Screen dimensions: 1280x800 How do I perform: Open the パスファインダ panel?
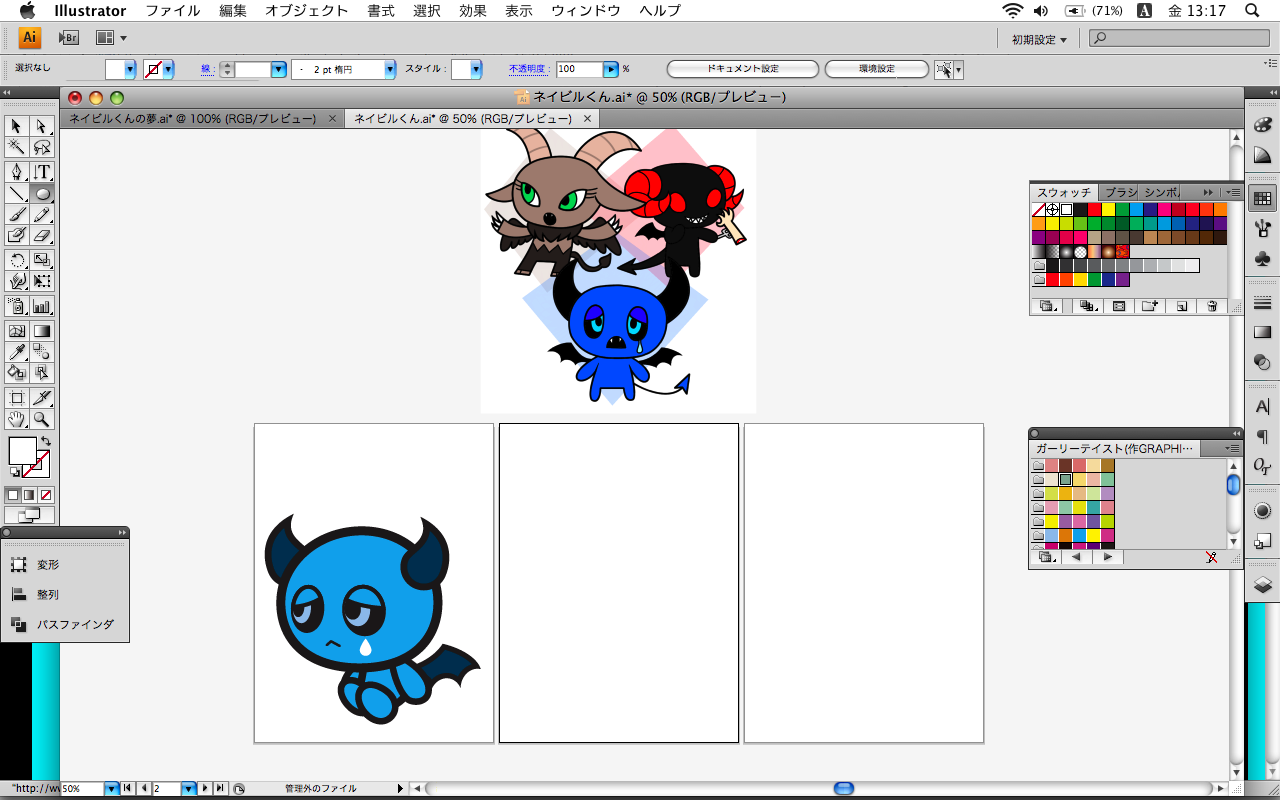pyautogui.click(x=64, y=625)
